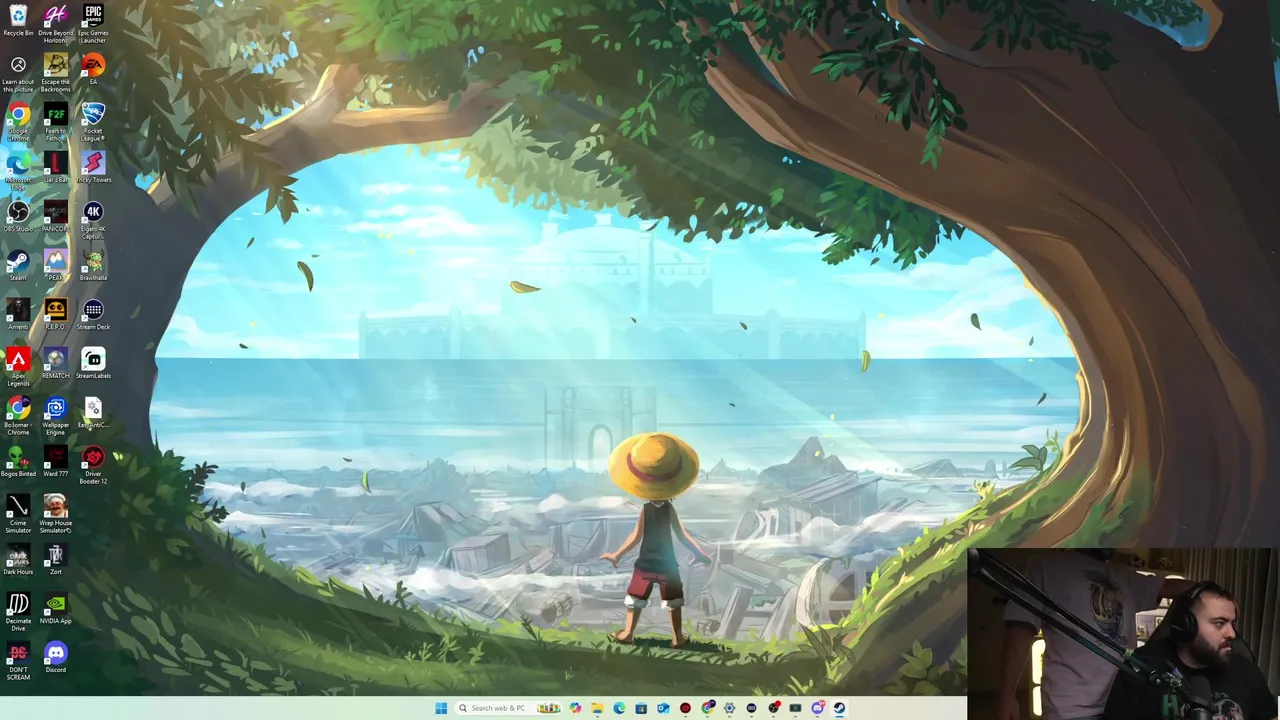
Task: Launch Brawlhalla desktop shortcut
Action: click(93, 265)
